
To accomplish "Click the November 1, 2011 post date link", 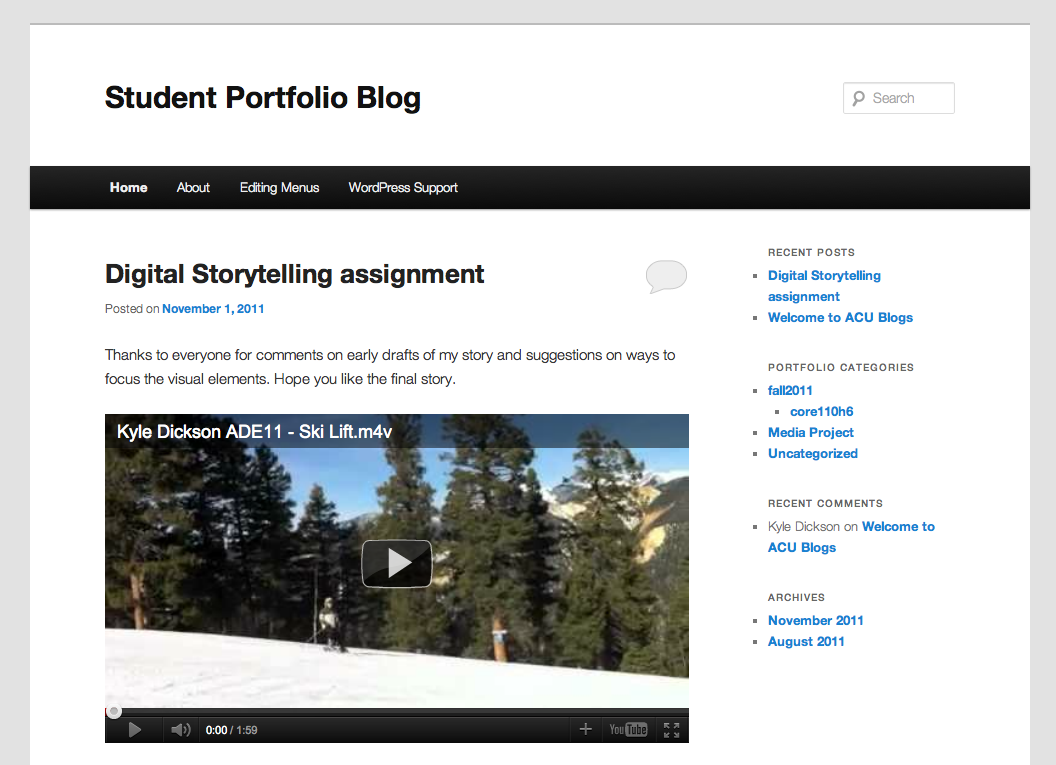I will (213, 309).
